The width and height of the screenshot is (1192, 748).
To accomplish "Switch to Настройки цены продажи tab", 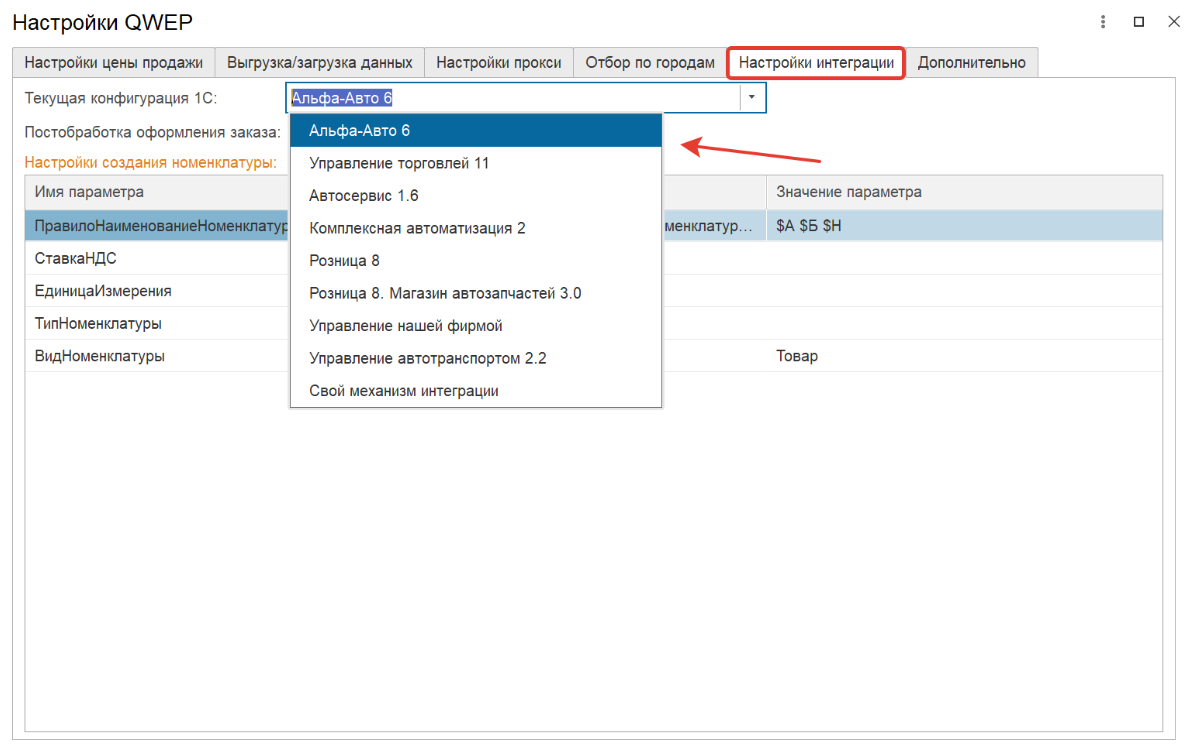I will 113,62.
